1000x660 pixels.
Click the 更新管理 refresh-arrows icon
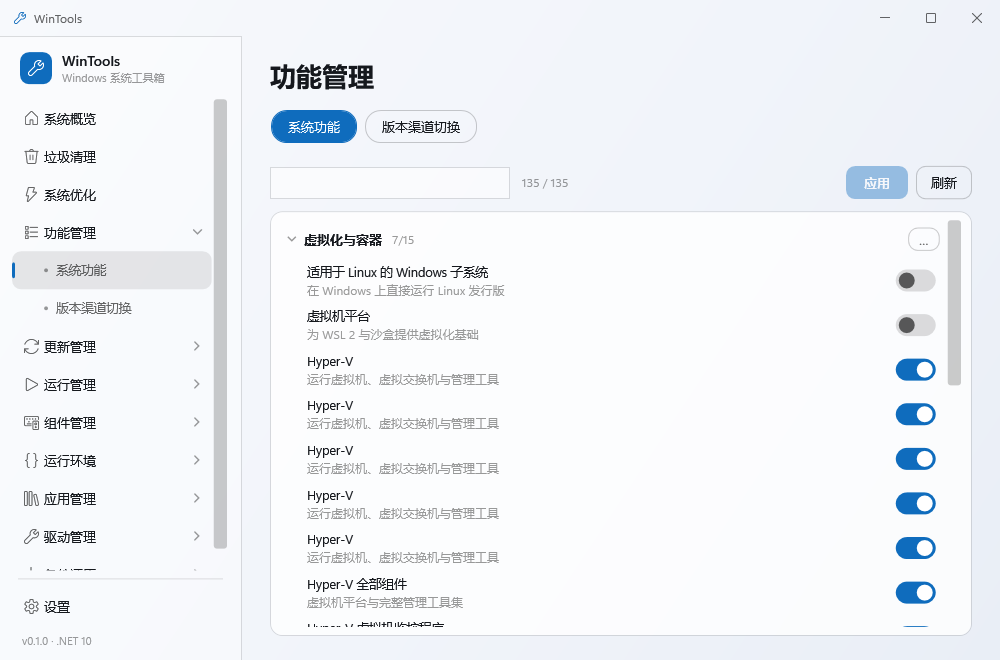31,346
